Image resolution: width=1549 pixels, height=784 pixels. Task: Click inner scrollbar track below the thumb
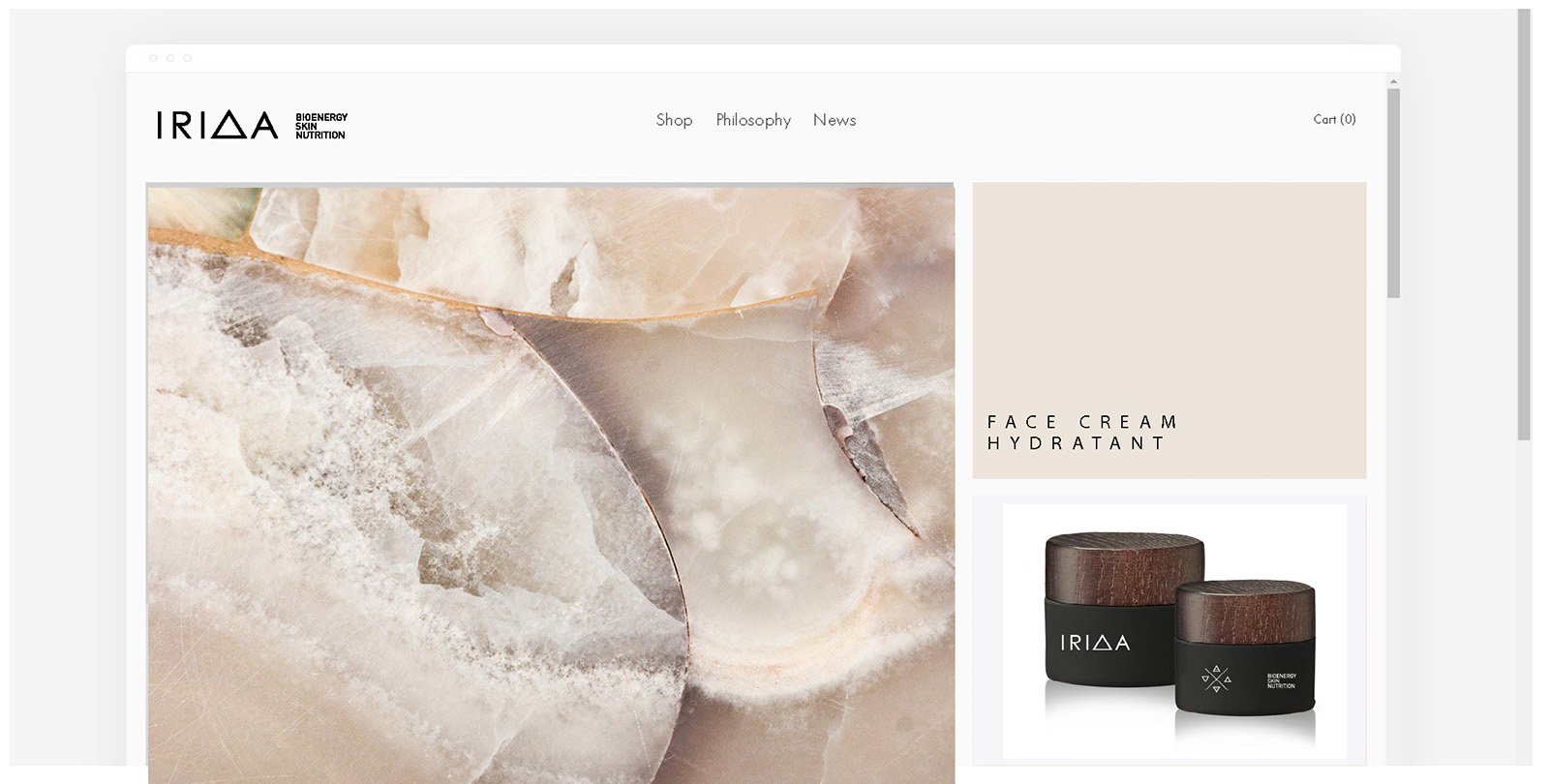click(x=1393, y=532)
